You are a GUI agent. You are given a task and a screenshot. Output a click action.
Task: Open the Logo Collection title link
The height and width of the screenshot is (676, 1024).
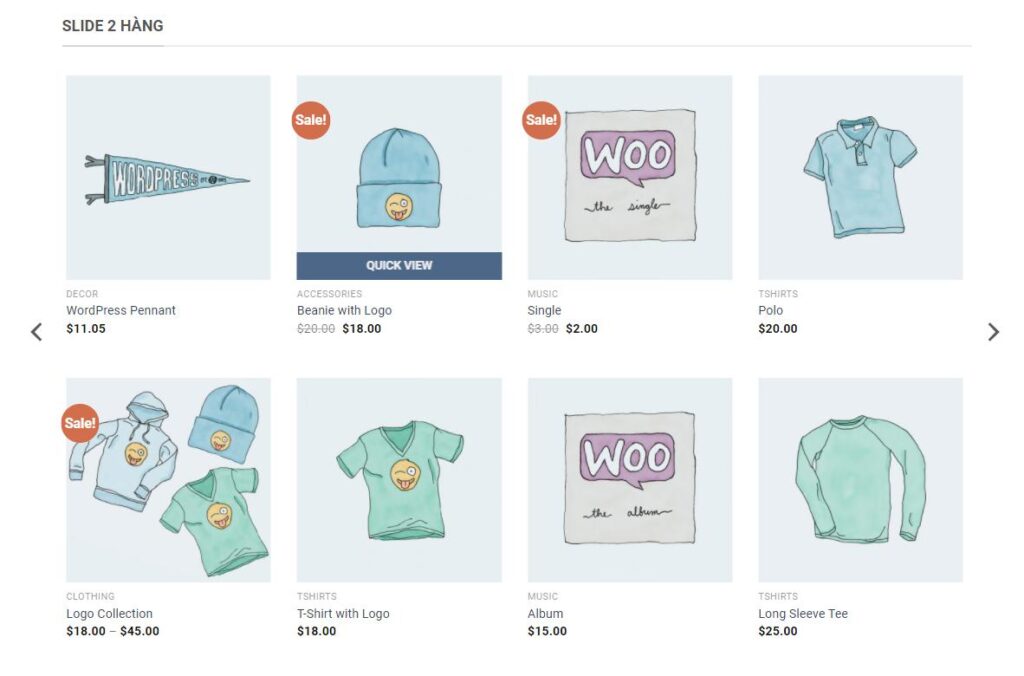click(109, 614)
